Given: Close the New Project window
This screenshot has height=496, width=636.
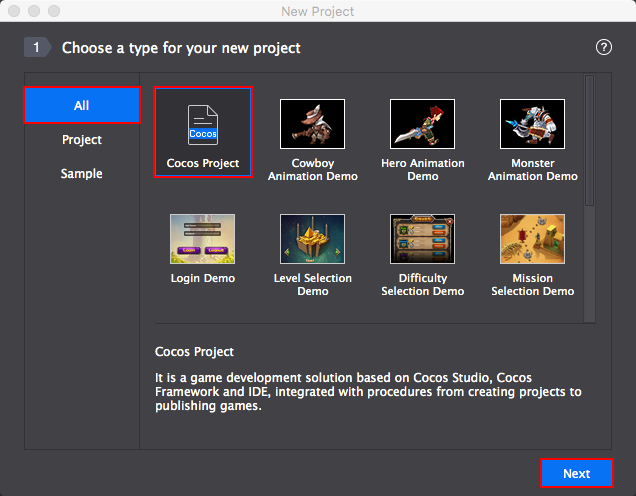Looking at the screenshot, I should pos(14,11).
